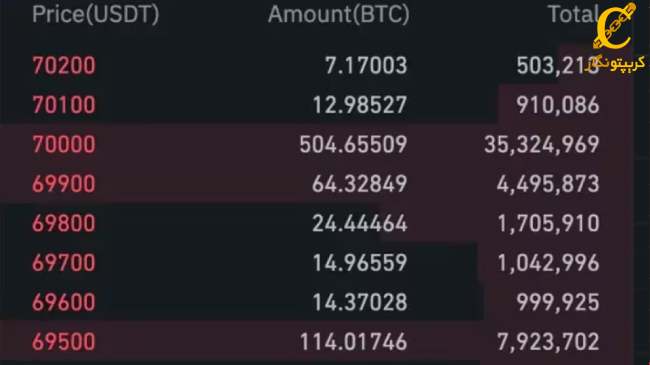Screen dimensions: 650x365
Task: Select the 69800 ask price
Action: (x=64, y=223)
